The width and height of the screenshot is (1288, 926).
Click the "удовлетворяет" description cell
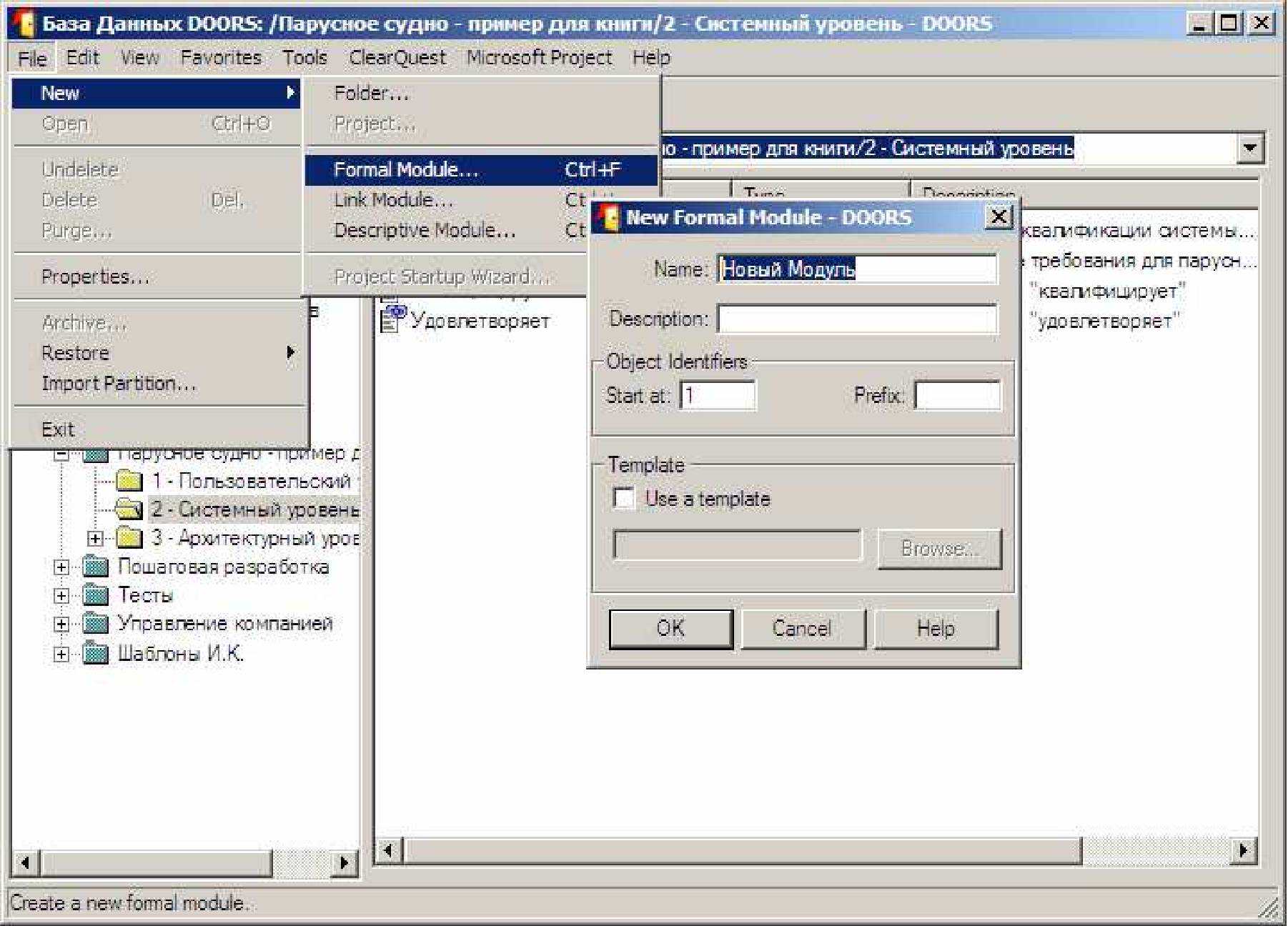coord(1104,321)
